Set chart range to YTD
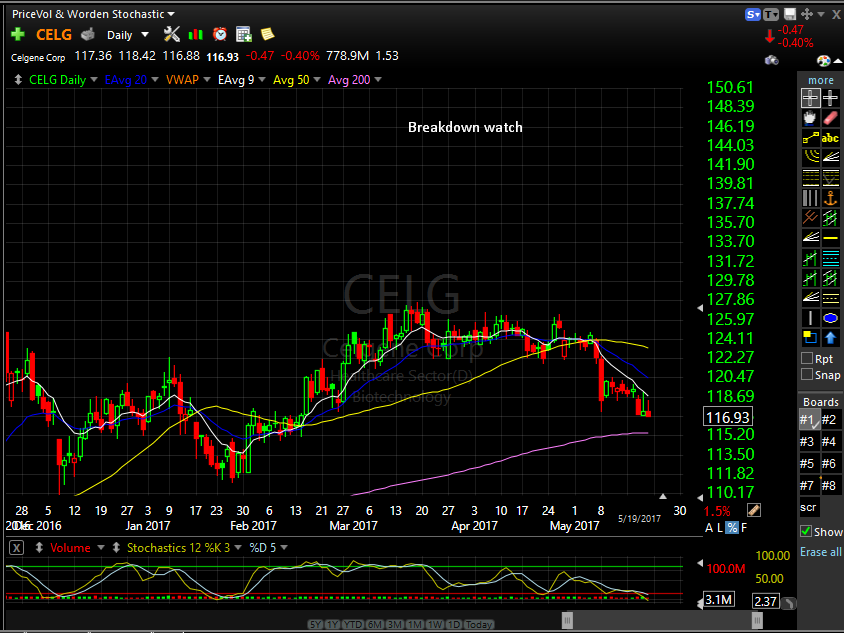 (353, 624)
